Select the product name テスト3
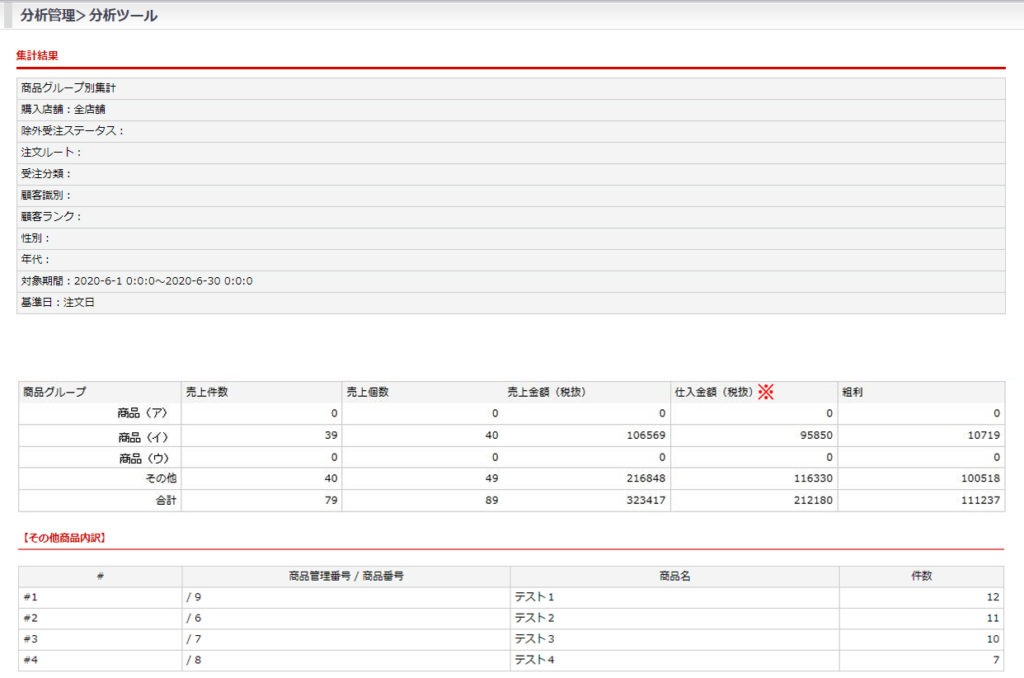The image size is (1024, 678). click(534, 639)
